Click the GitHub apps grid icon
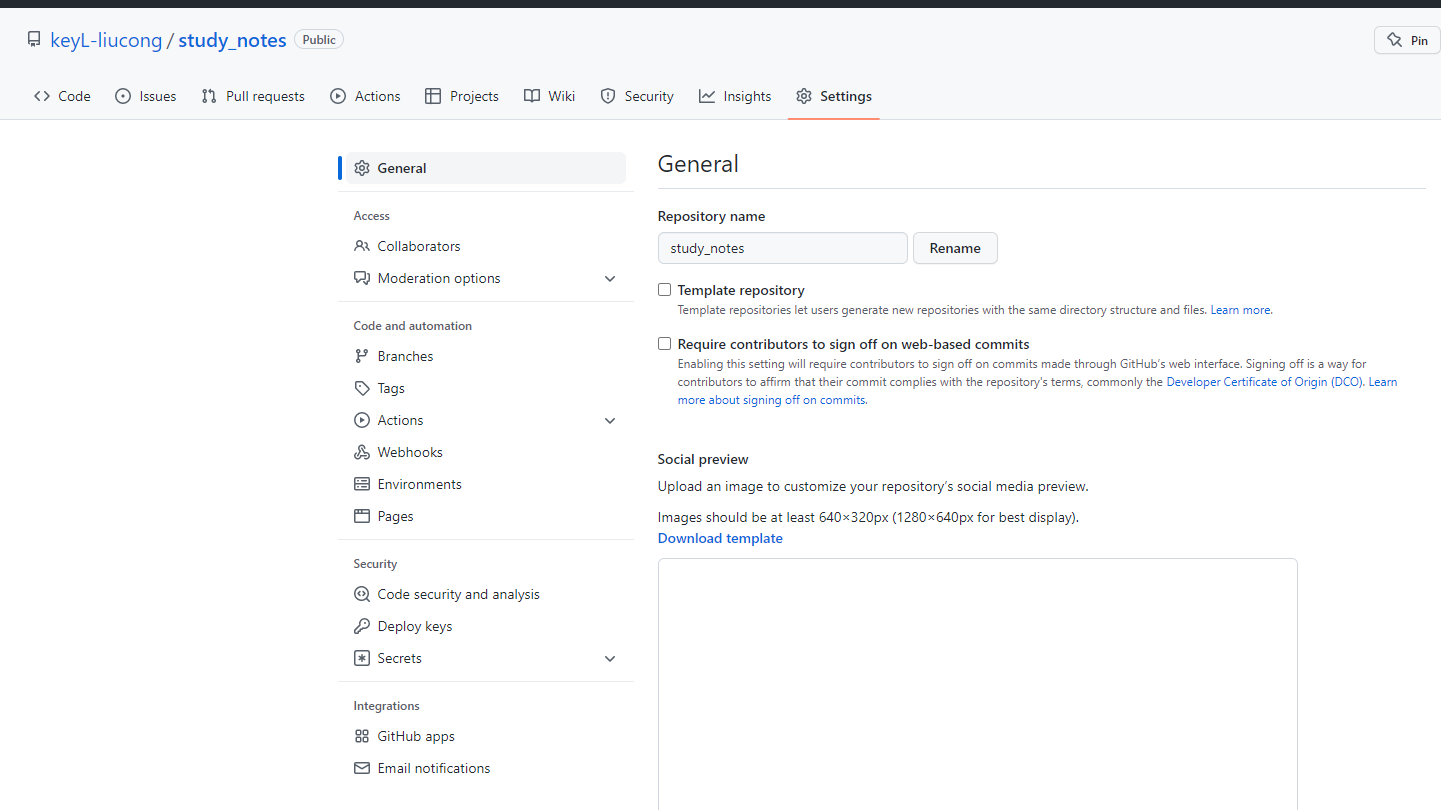The image size is (1441, 810). (x=362, y=736)
